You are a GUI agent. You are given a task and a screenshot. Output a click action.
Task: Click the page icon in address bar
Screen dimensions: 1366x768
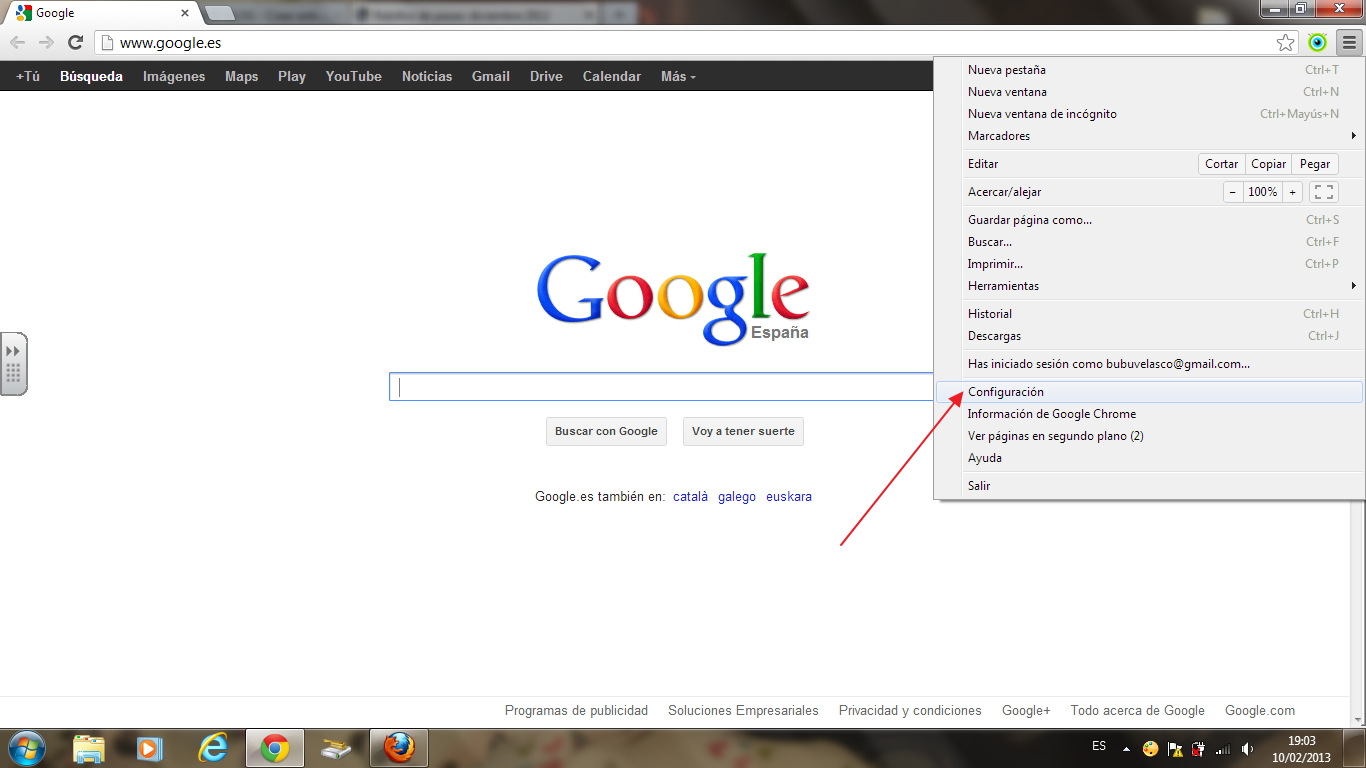(107, 43)
